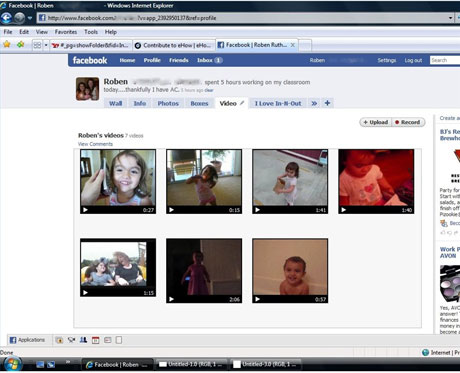The image size is (460, 373).
Task: Click the Show Desktop quick launch icon
Action: (40, 365)
